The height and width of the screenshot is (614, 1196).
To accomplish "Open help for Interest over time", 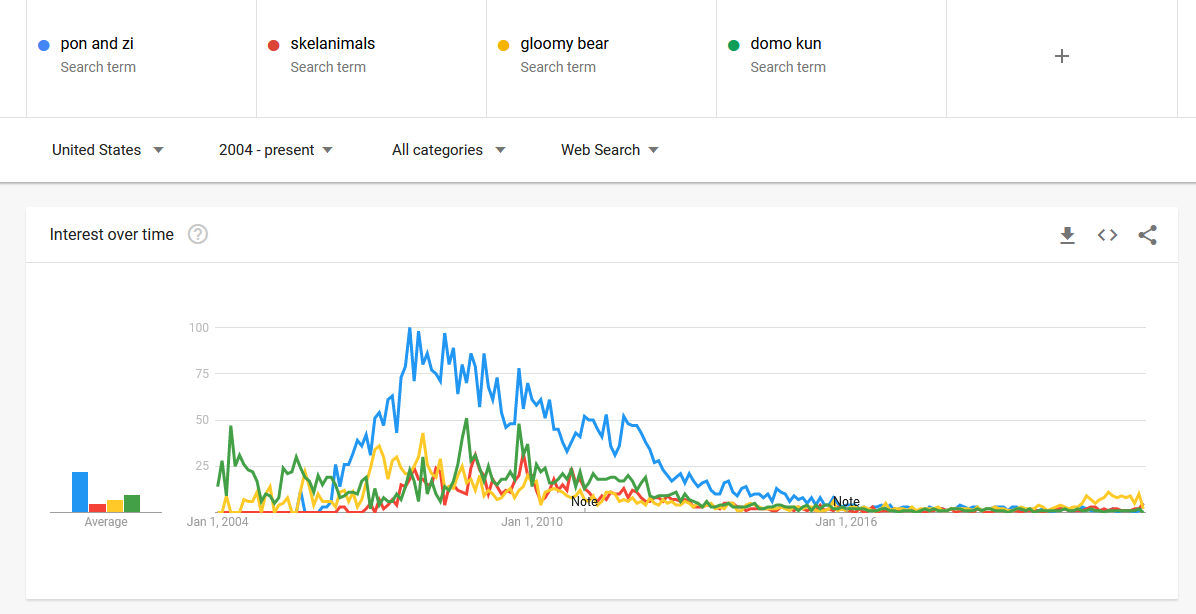I will coord(198,234).
